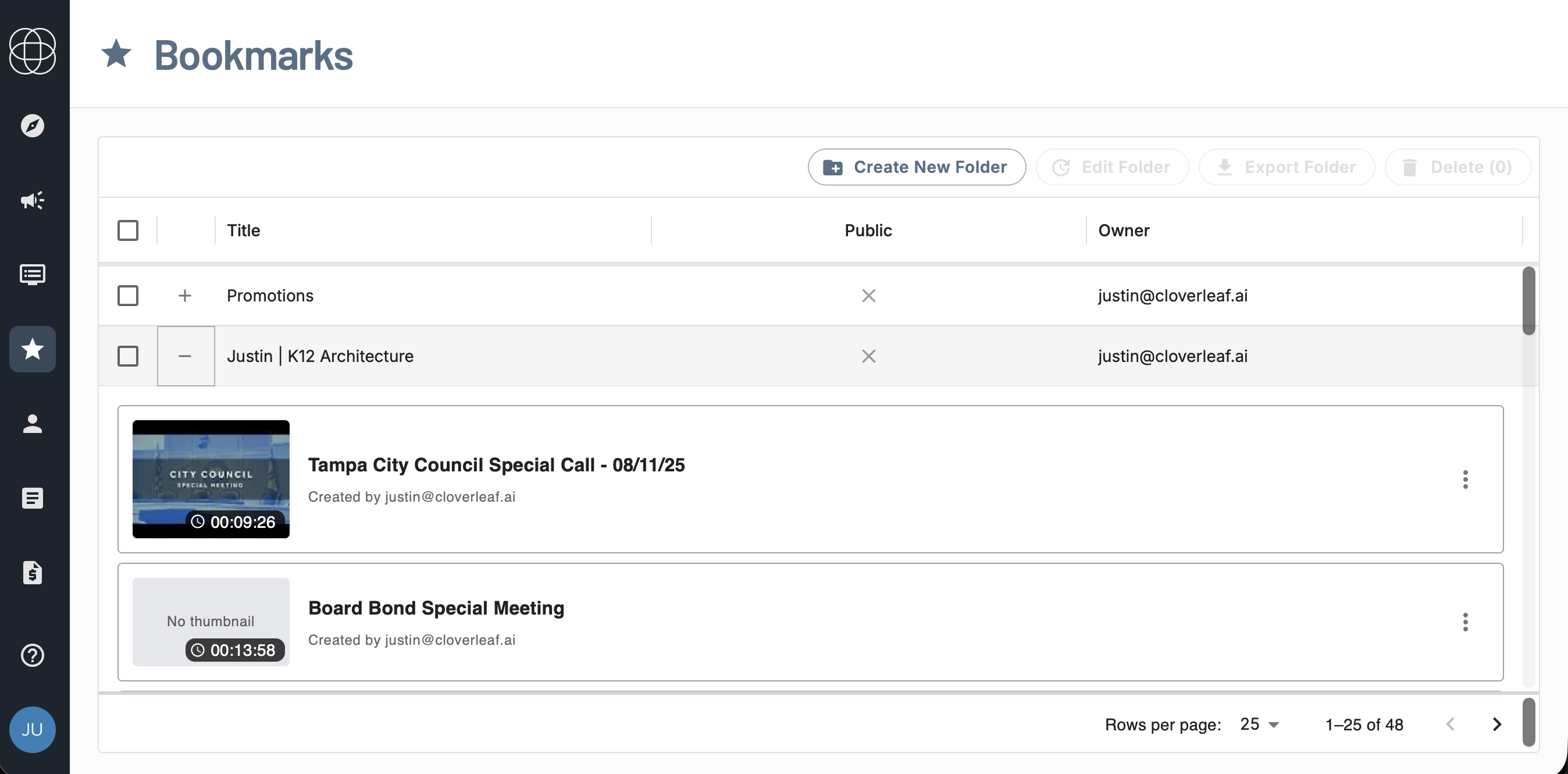Go to the next page arrow
Screen dimensions: 1568x774
click(x=1497, y=724)
